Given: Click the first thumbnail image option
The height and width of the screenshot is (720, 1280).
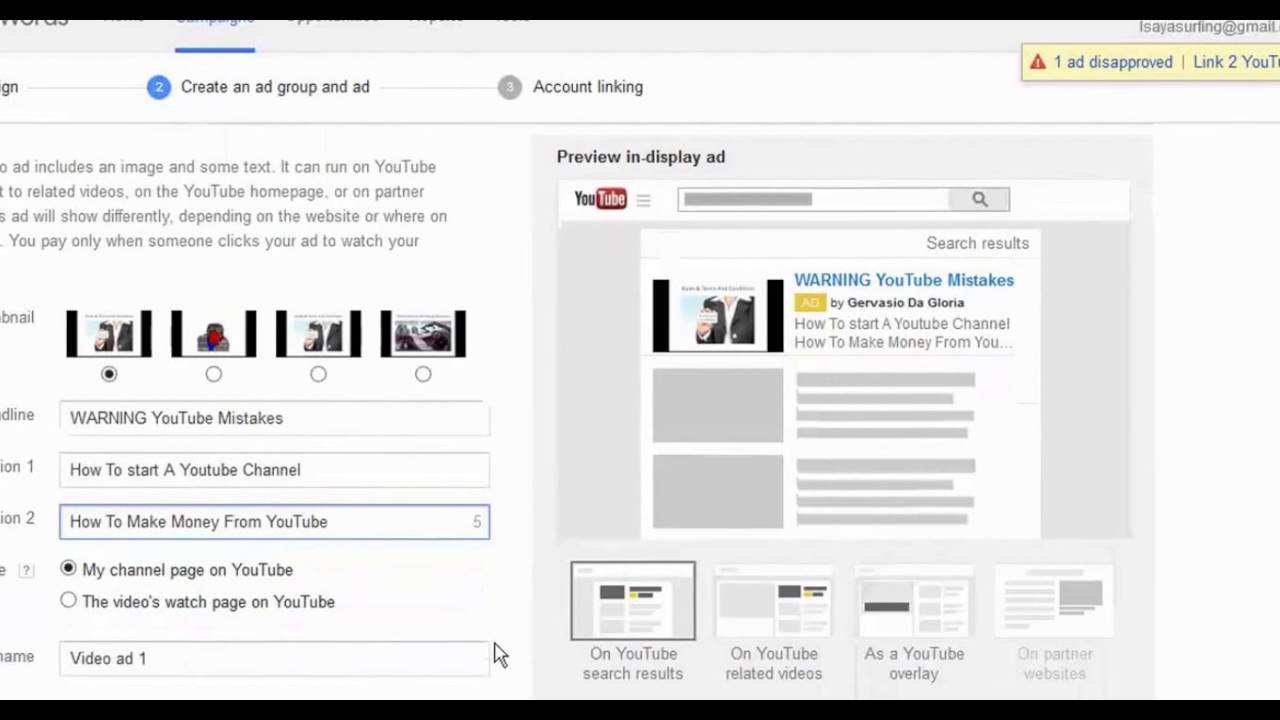Looking at the screenshot, I should (x=109, y=334).
